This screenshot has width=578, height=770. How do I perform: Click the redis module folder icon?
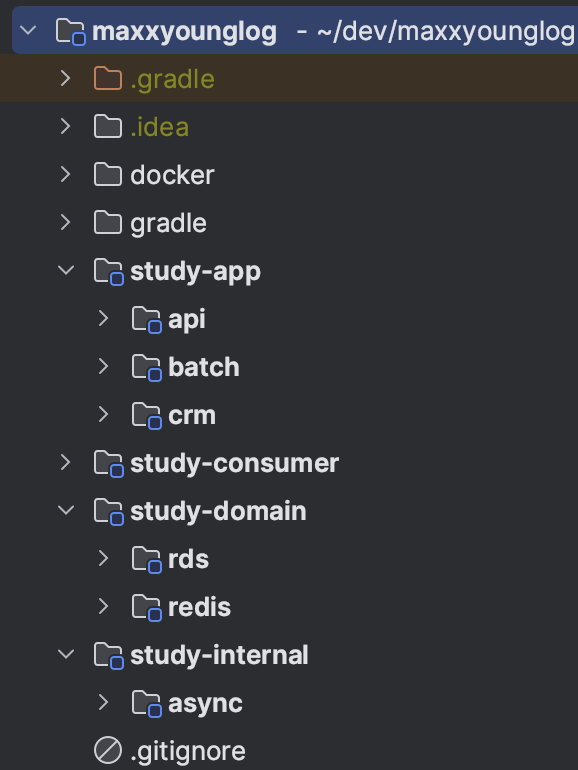coord(146,608)
